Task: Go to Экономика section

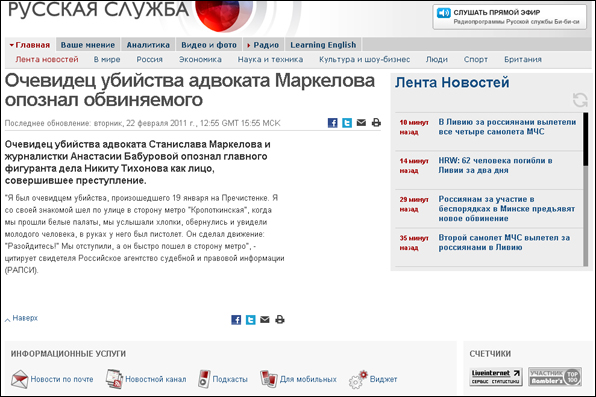Action: pyautogui.click(x=200, y=59)
